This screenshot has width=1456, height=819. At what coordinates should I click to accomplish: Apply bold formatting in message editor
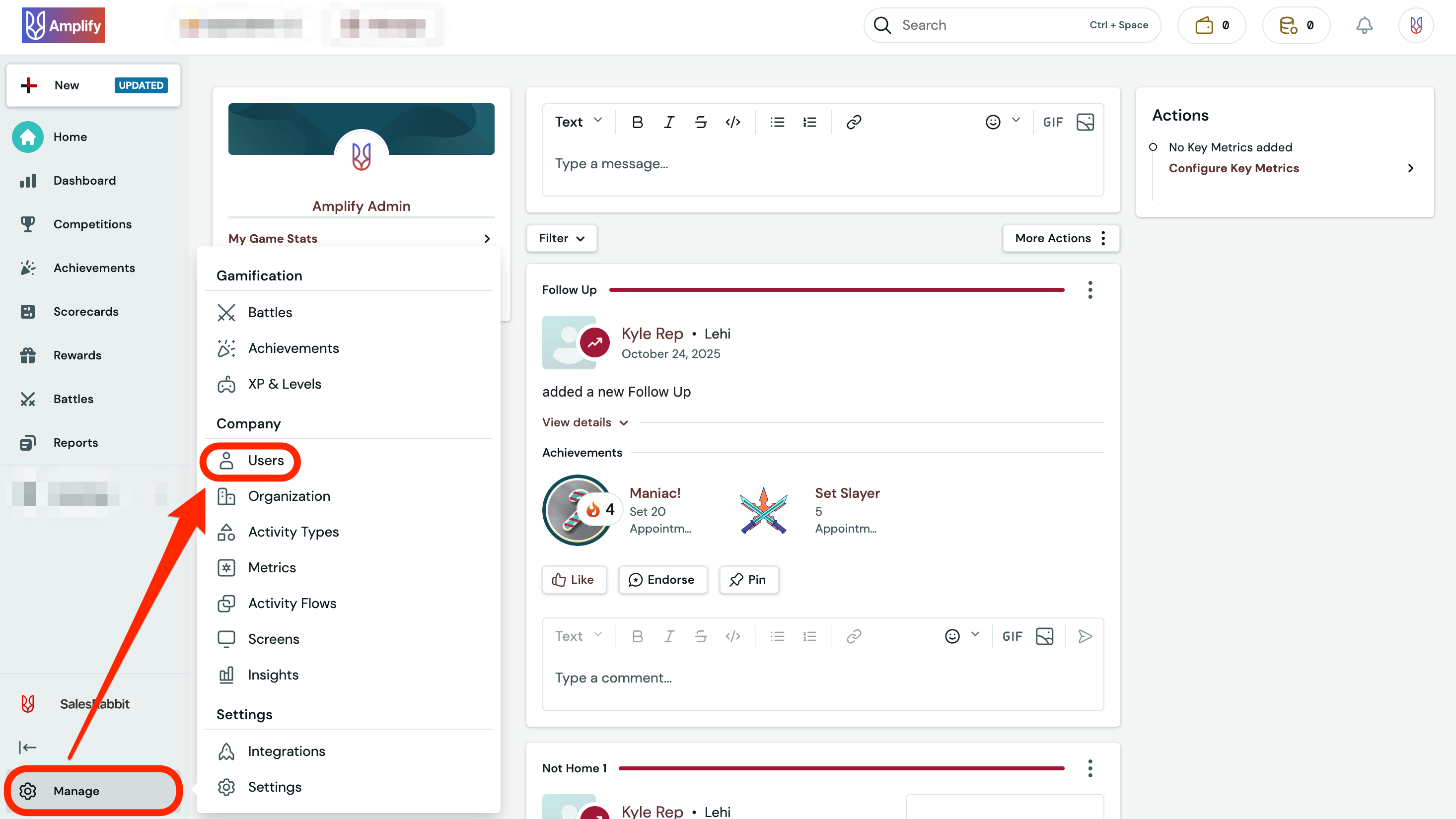(638, 122)
